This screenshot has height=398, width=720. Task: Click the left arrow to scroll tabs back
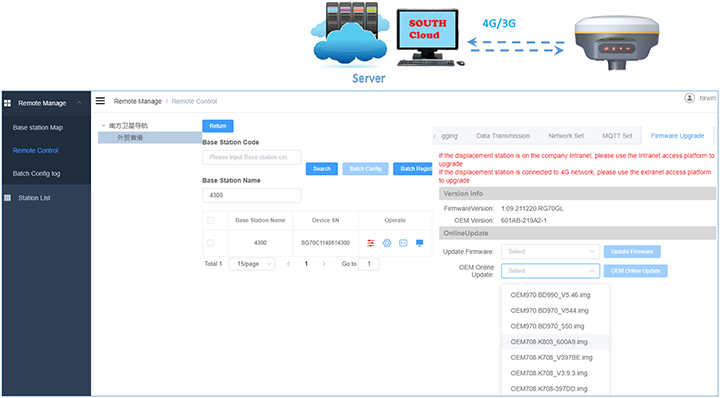coord(435,136)
